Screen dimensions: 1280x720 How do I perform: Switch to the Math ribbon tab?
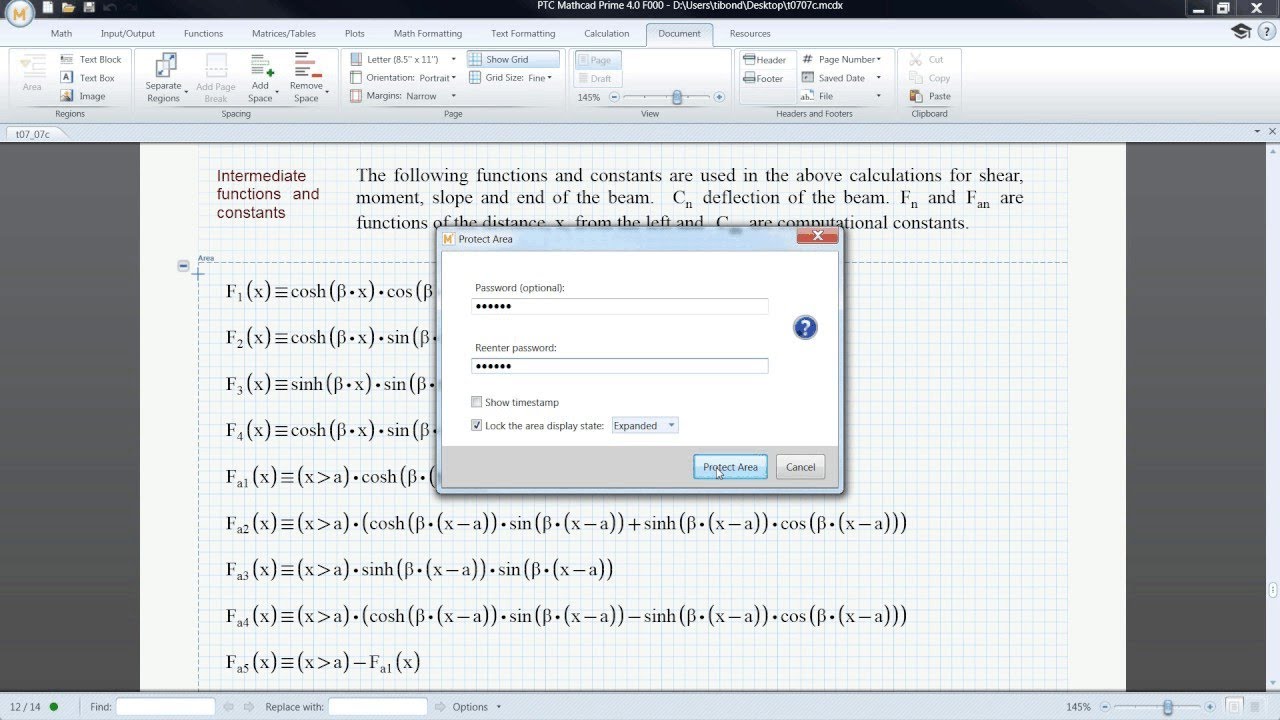[61, 33]
